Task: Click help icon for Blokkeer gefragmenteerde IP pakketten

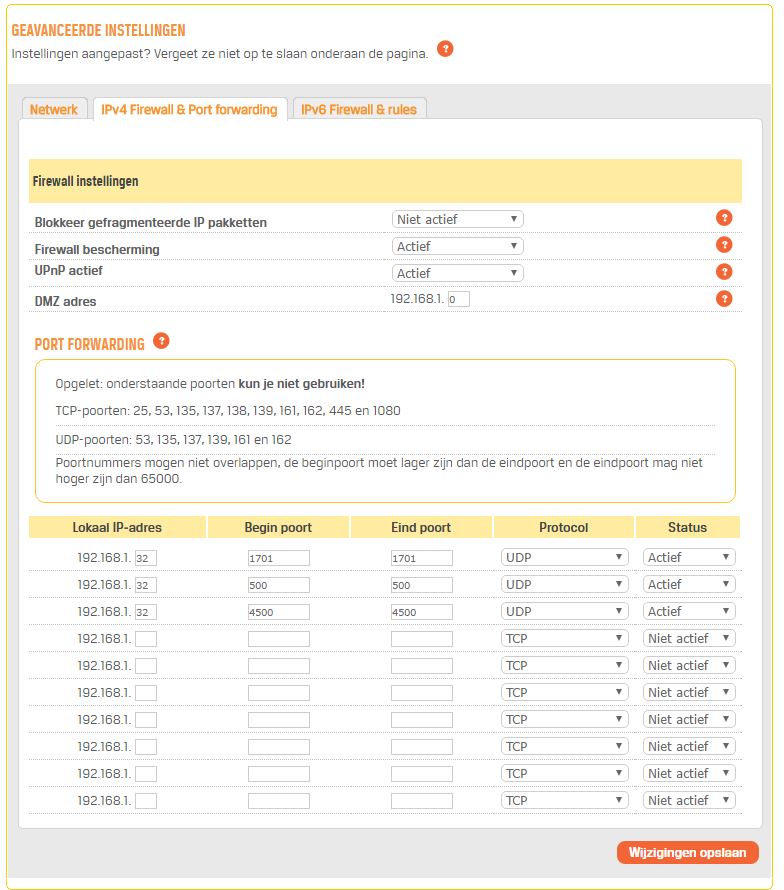Action: (724, 218)
